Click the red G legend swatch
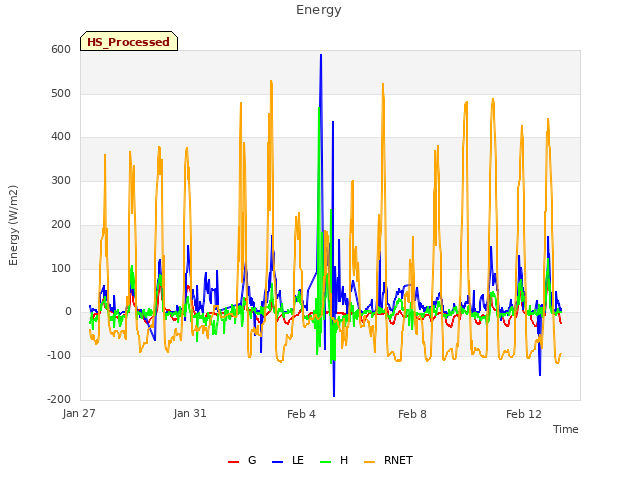 coord(233,462)
